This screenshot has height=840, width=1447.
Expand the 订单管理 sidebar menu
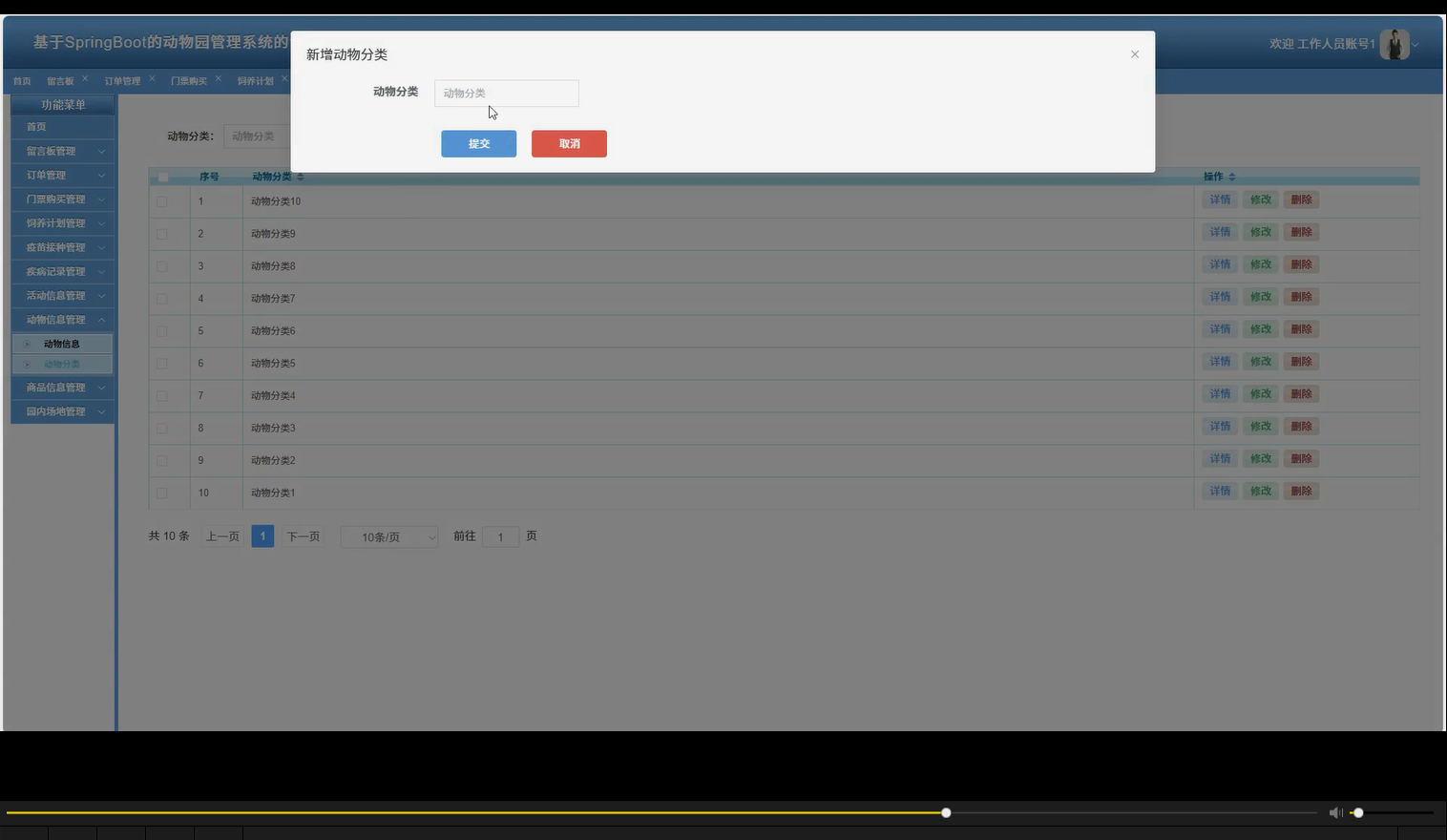click(x=63, y=175)
